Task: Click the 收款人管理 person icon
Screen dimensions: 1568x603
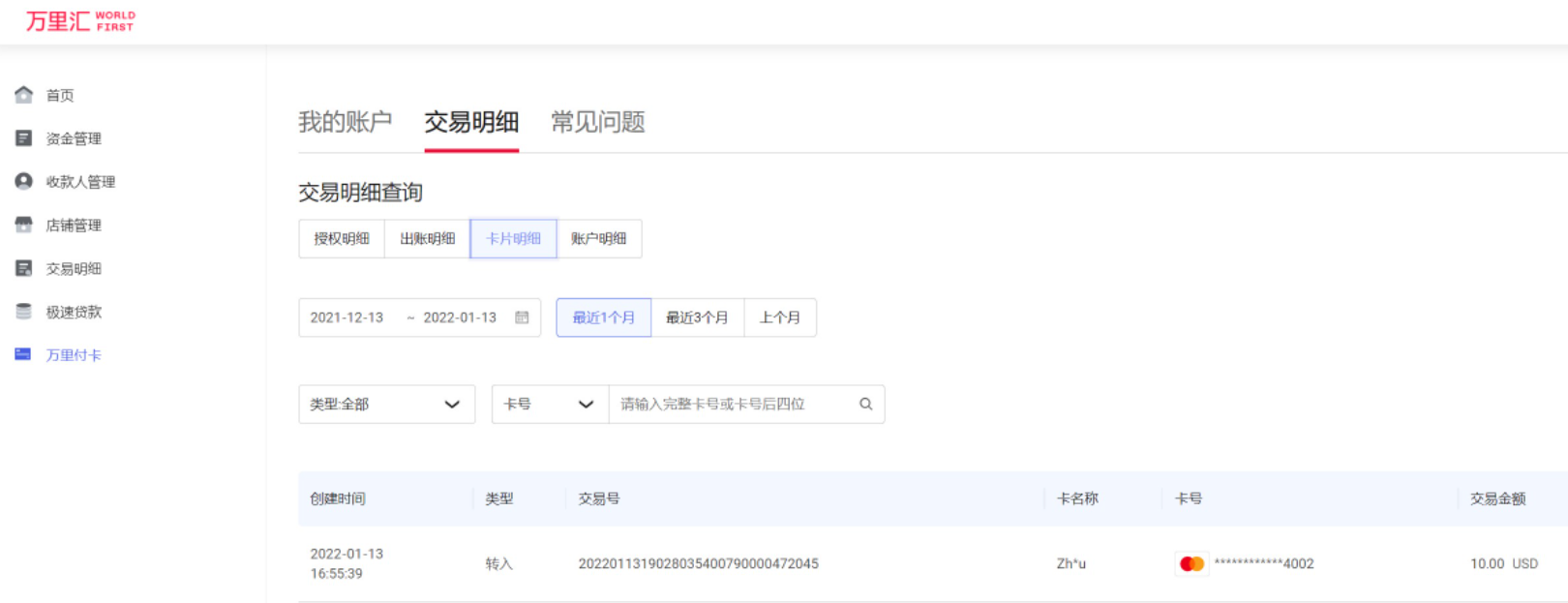Action: tap(24, 181)
